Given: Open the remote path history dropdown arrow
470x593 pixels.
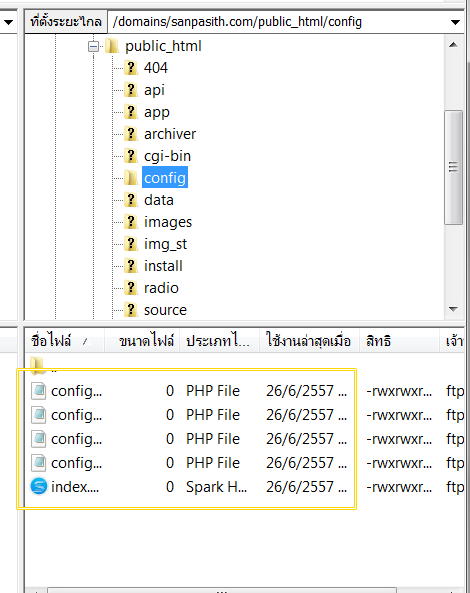Looking at the screenshot, I should [x=455, y=22].
